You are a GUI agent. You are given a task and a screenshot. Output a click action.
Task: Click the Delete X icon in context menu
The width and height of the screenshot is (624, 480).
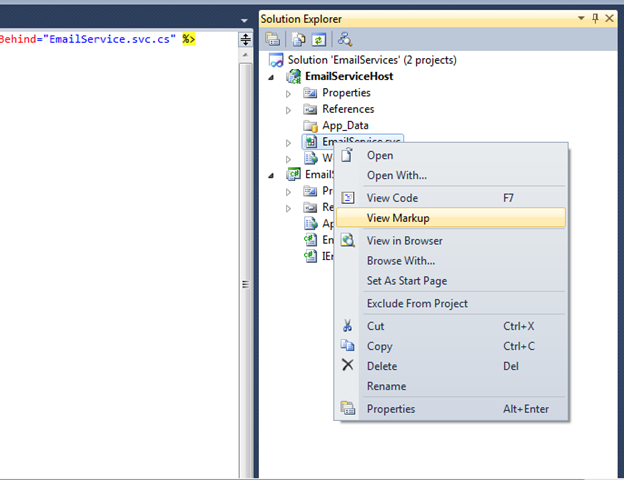347,365
